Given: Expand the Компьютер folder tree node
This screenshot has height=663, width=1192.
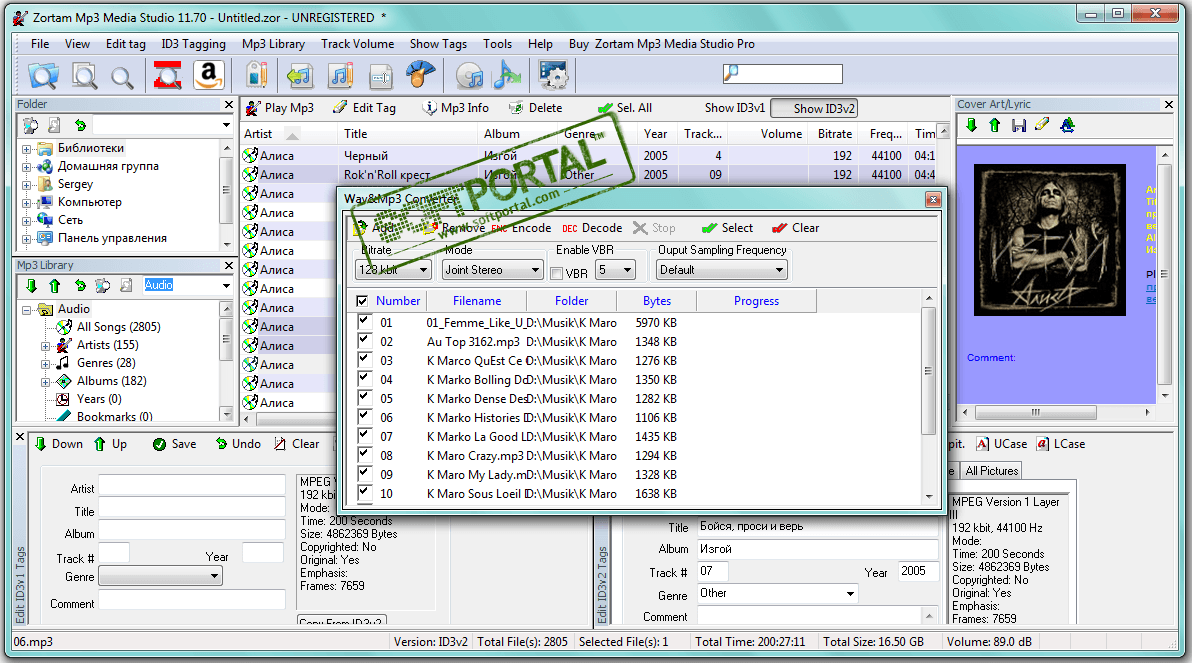Looking at the screenshot, I should (x=27, y=203).
